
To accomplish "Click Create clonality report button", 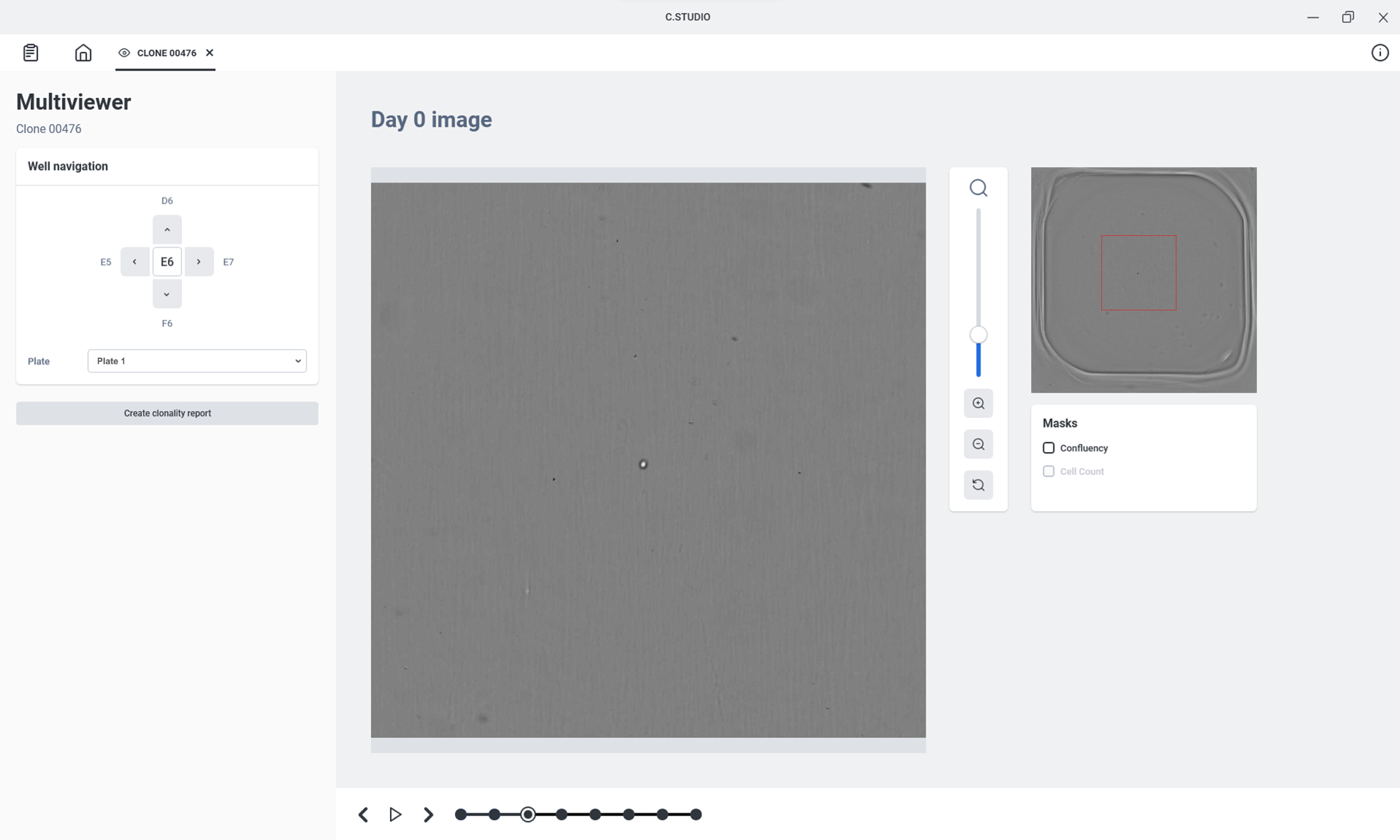I will (x=167, y=413).
